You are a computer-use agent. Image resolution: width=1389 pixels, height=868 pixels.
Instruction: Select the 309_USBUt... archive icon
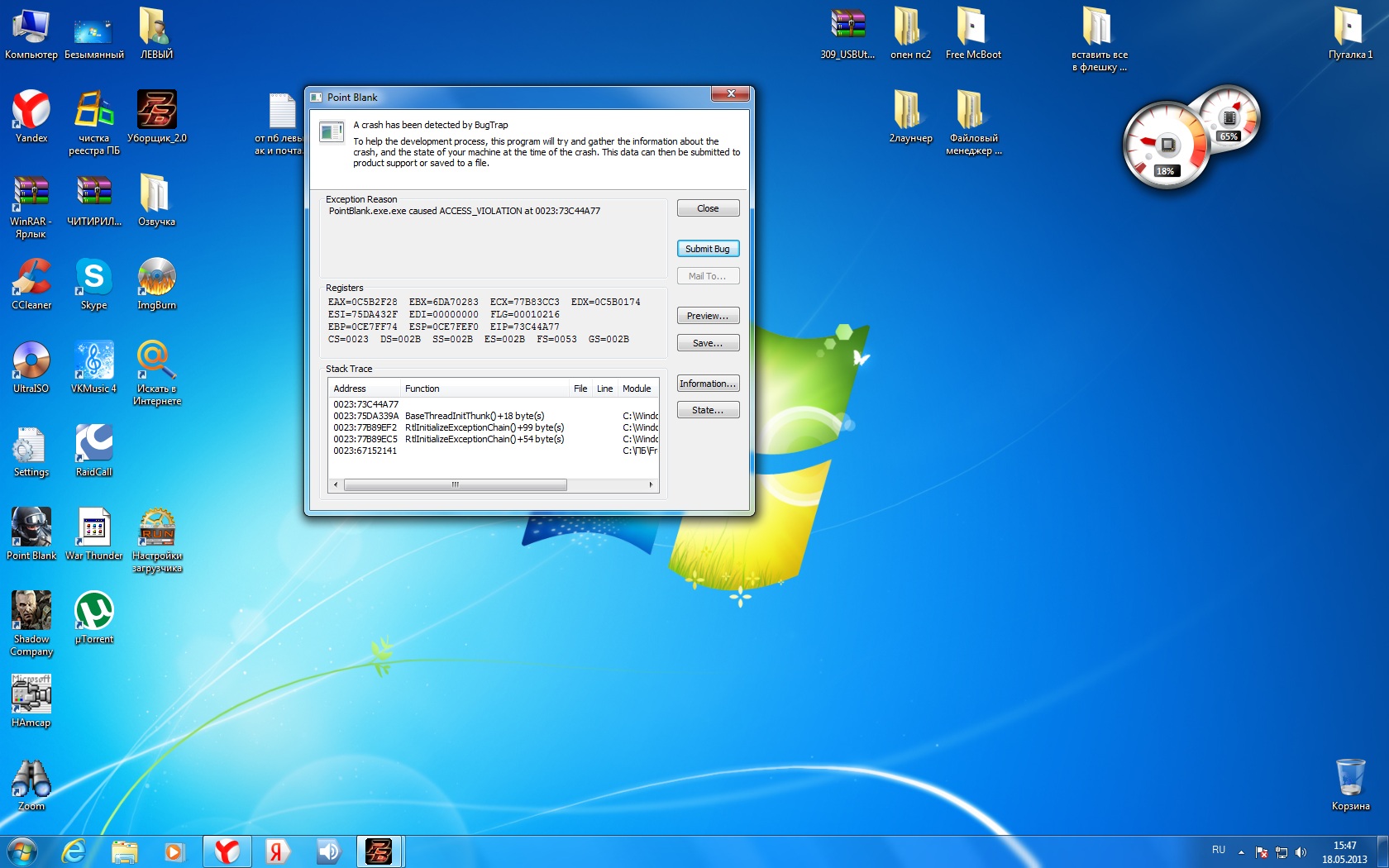(x=847, y=36)
